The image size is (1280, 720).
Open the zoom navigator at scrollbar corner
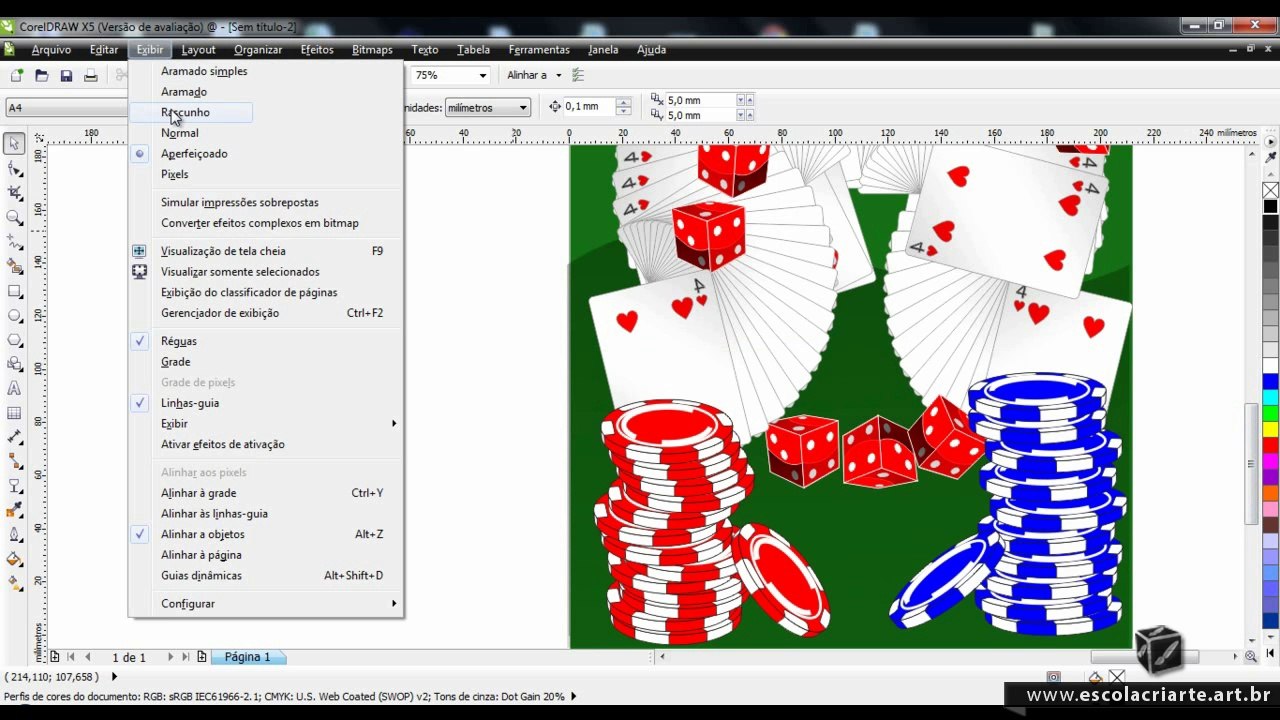[x=1251, y=657]
